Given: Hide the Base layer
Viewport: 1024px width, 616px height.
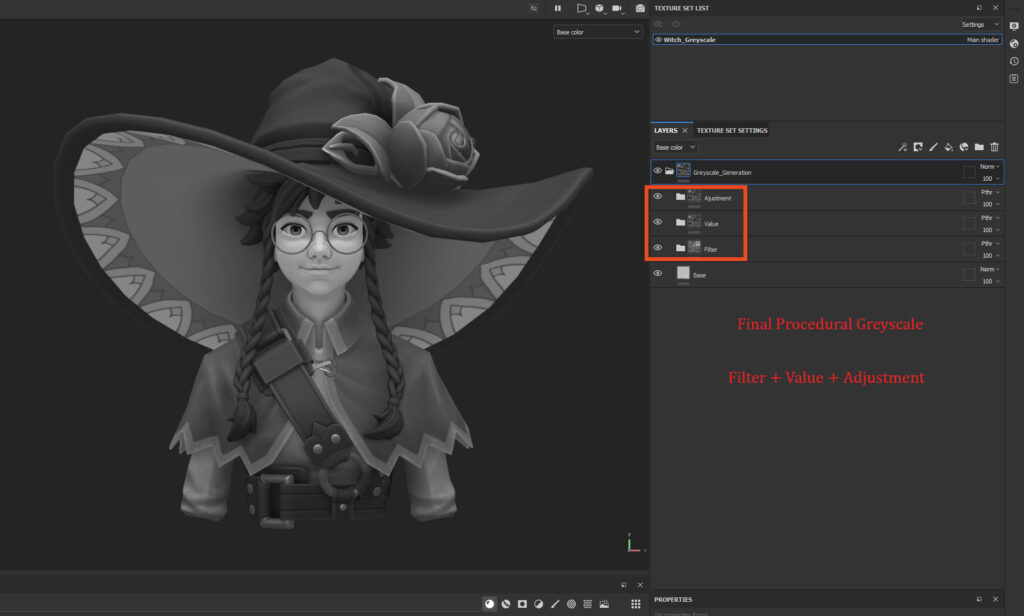Looking at the screenshot, I should coord(658,273).
